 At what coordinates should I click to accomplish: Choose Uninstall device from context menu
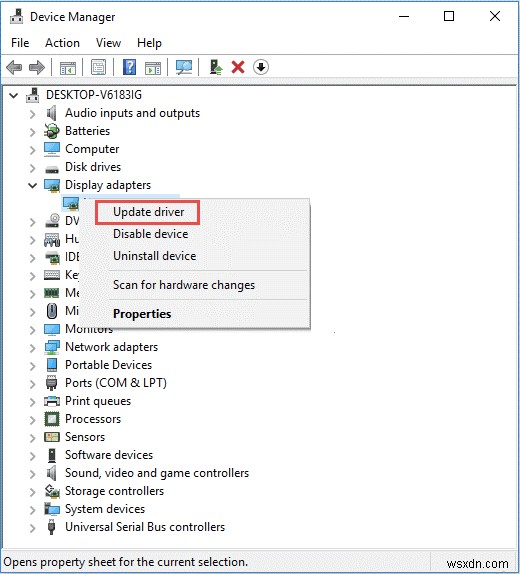click(154, 256)
